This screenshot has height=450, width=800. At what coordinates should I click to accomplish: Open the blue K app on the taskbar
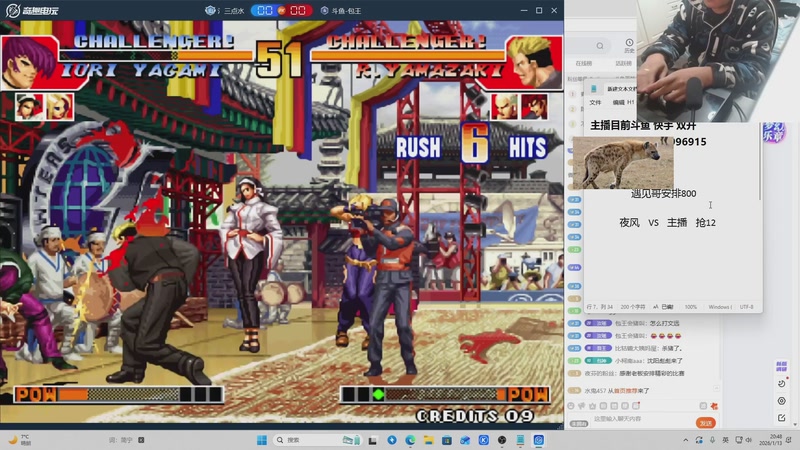[484, 440]
